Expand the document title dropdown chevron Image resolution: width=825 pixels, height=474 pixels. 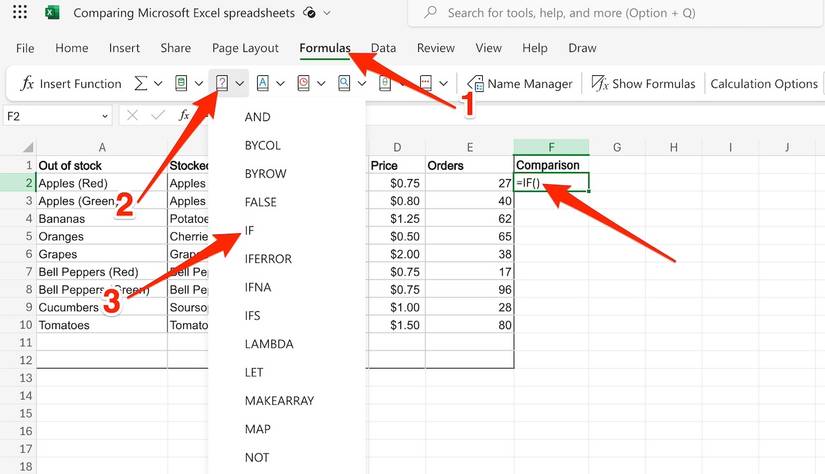[x=327, y=13]
